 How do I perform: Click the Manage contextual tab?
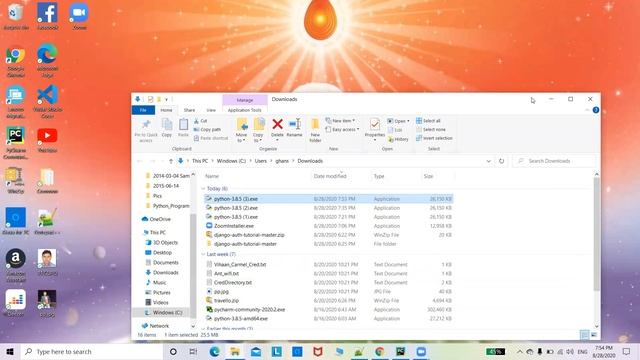coord(245,100)
